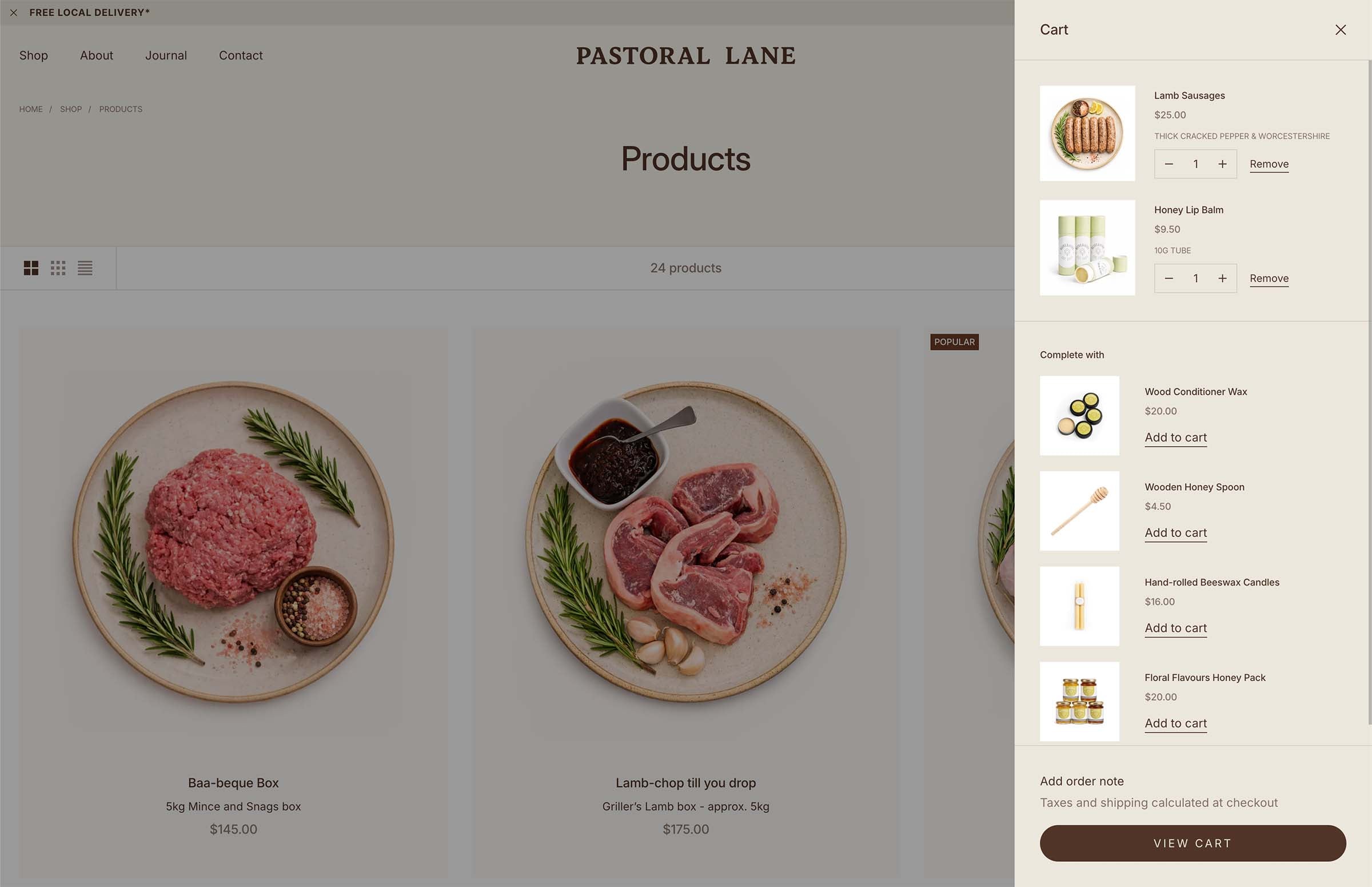Remove Honey Lip Balm from cart
The image size is (1372, 887).
pos(1269,278)
